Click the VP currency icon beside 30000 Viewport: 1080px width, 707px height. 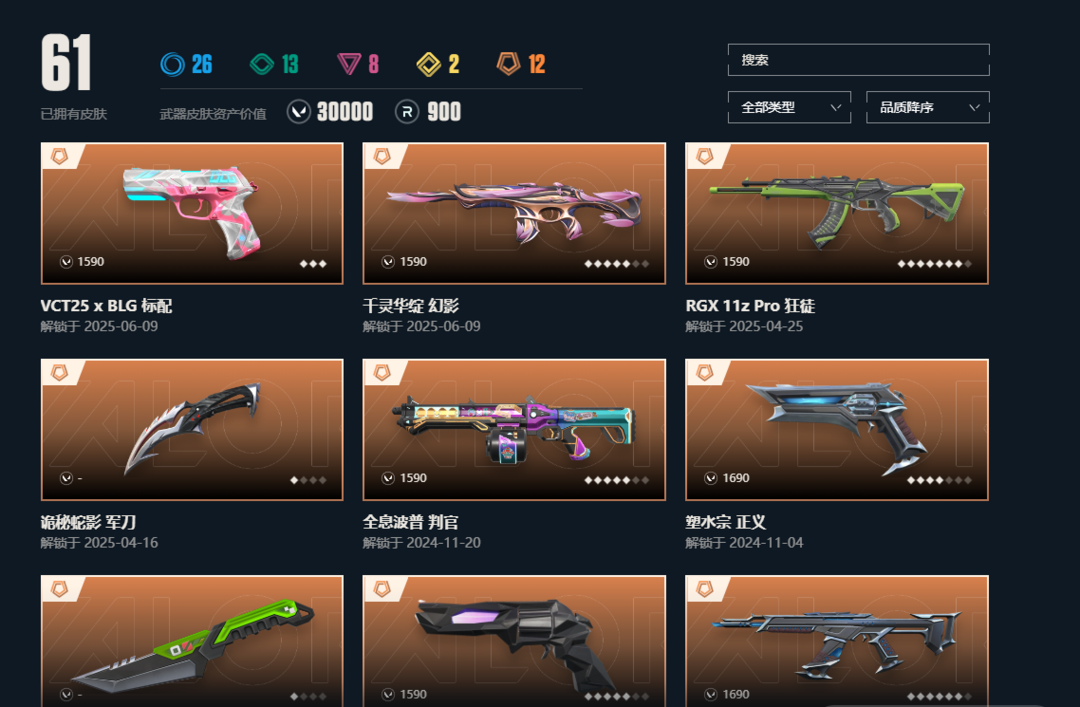tap(299, 112)
